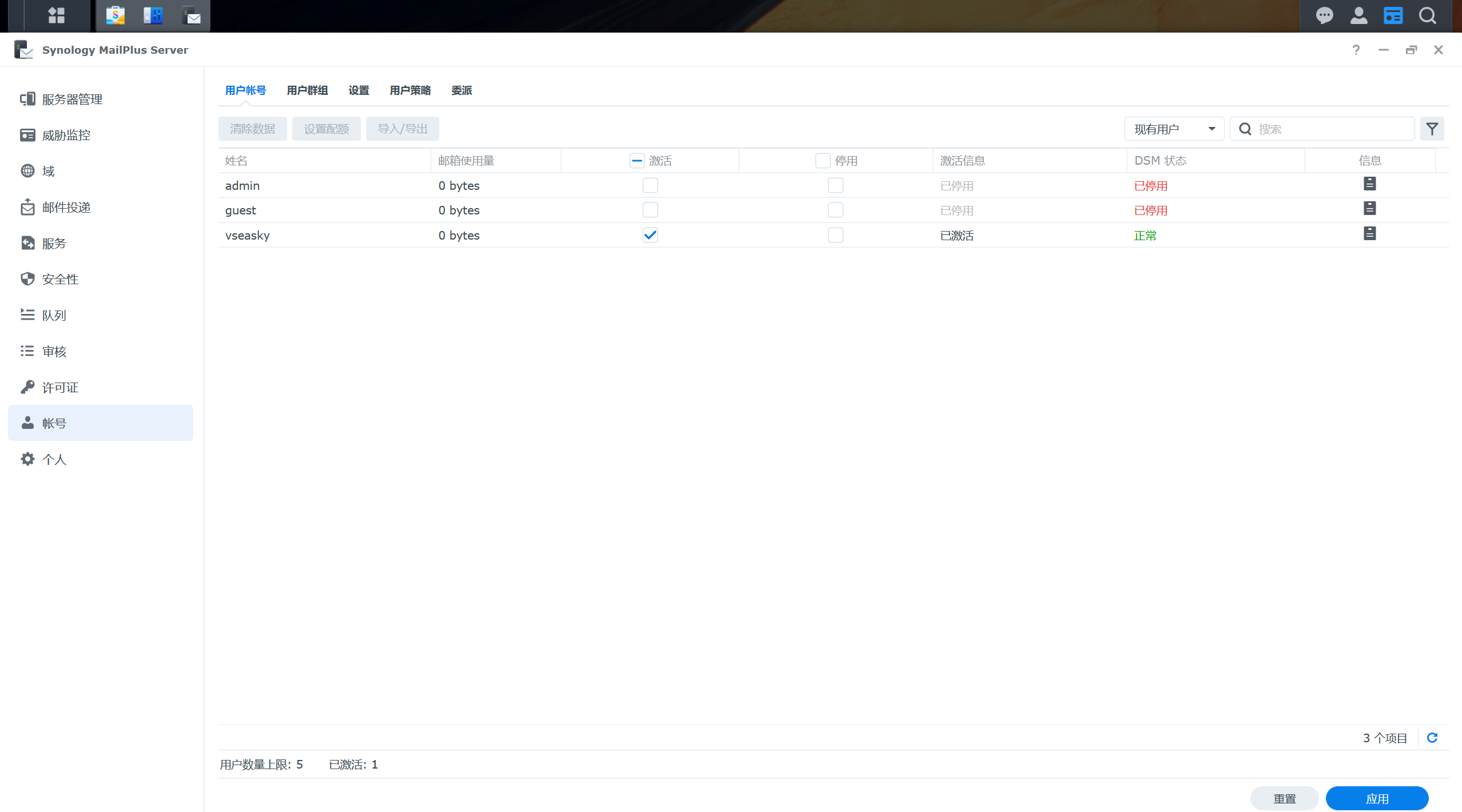
Task: Open 域 in the sidebar
Action: point(101,171)
